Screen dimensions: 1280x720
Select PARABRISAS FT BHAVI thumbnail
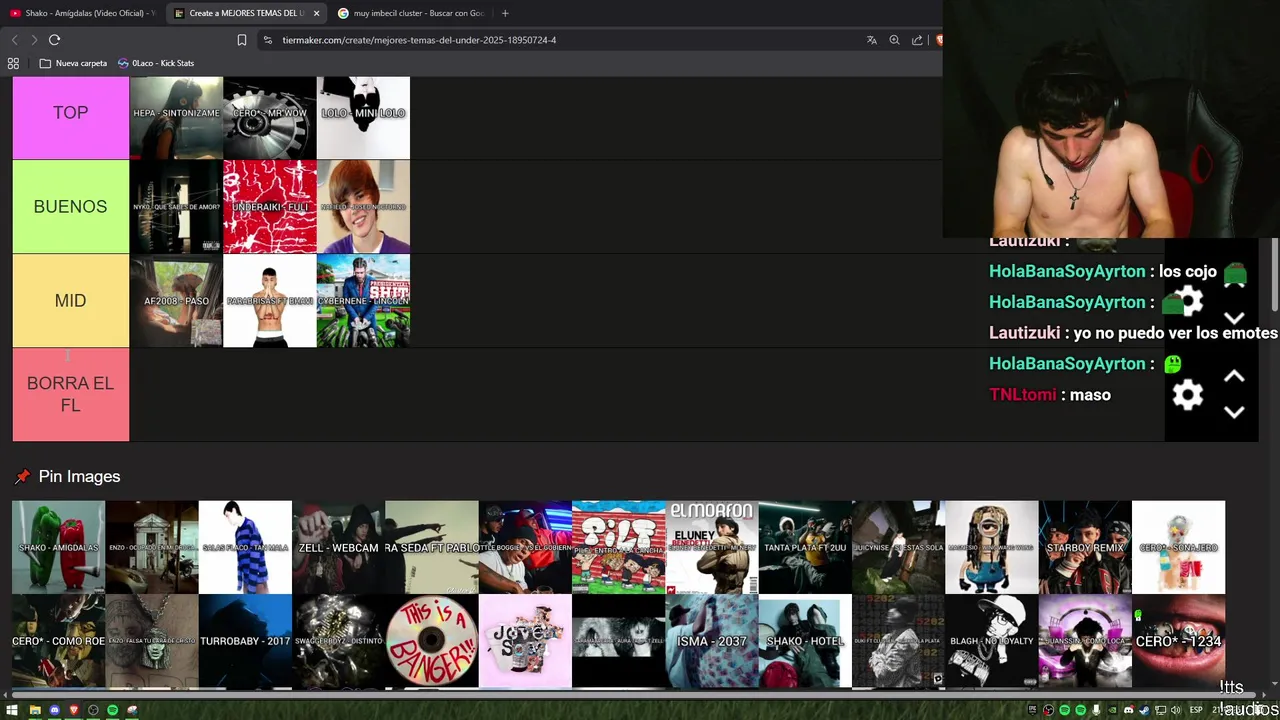click(269, 301)
